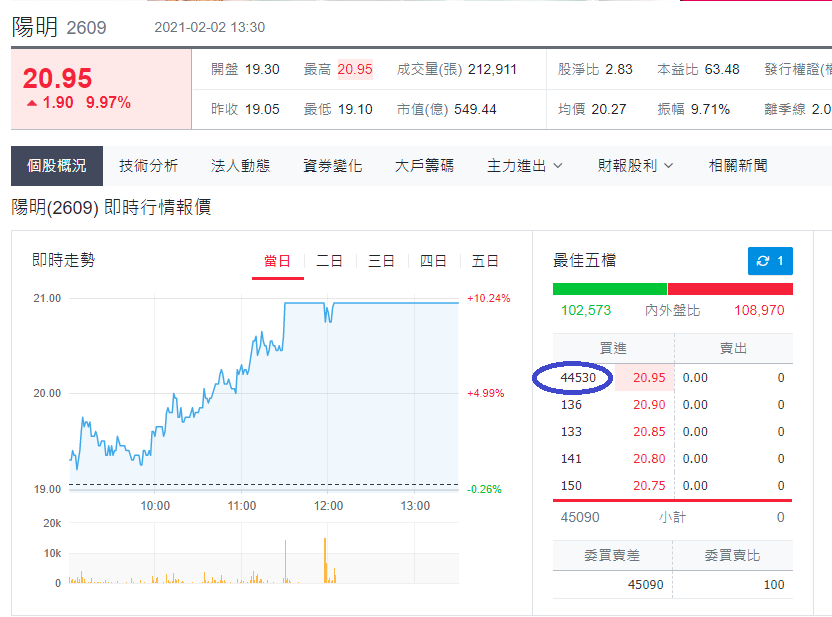Image resolution: width=832 pixels, height=617 pixels.
Task: Click the stock name 陽明 2609 title
Action: click(59, 27)
